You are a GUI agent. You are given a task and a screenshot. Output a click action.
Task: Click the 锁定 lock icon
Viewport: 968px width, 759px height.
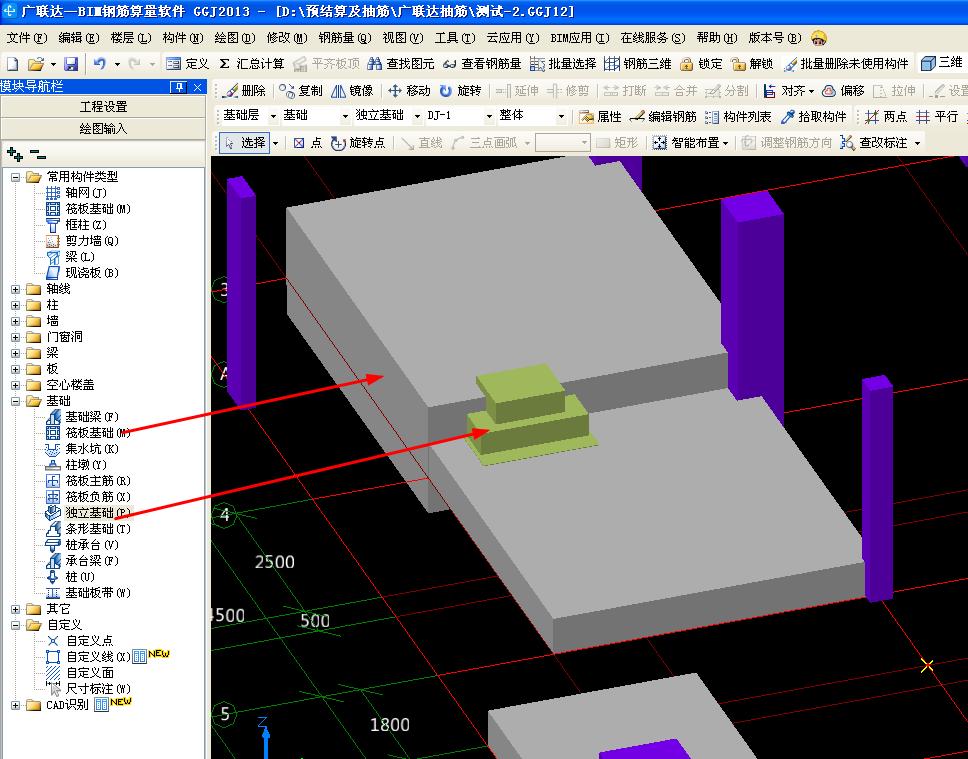701,64
